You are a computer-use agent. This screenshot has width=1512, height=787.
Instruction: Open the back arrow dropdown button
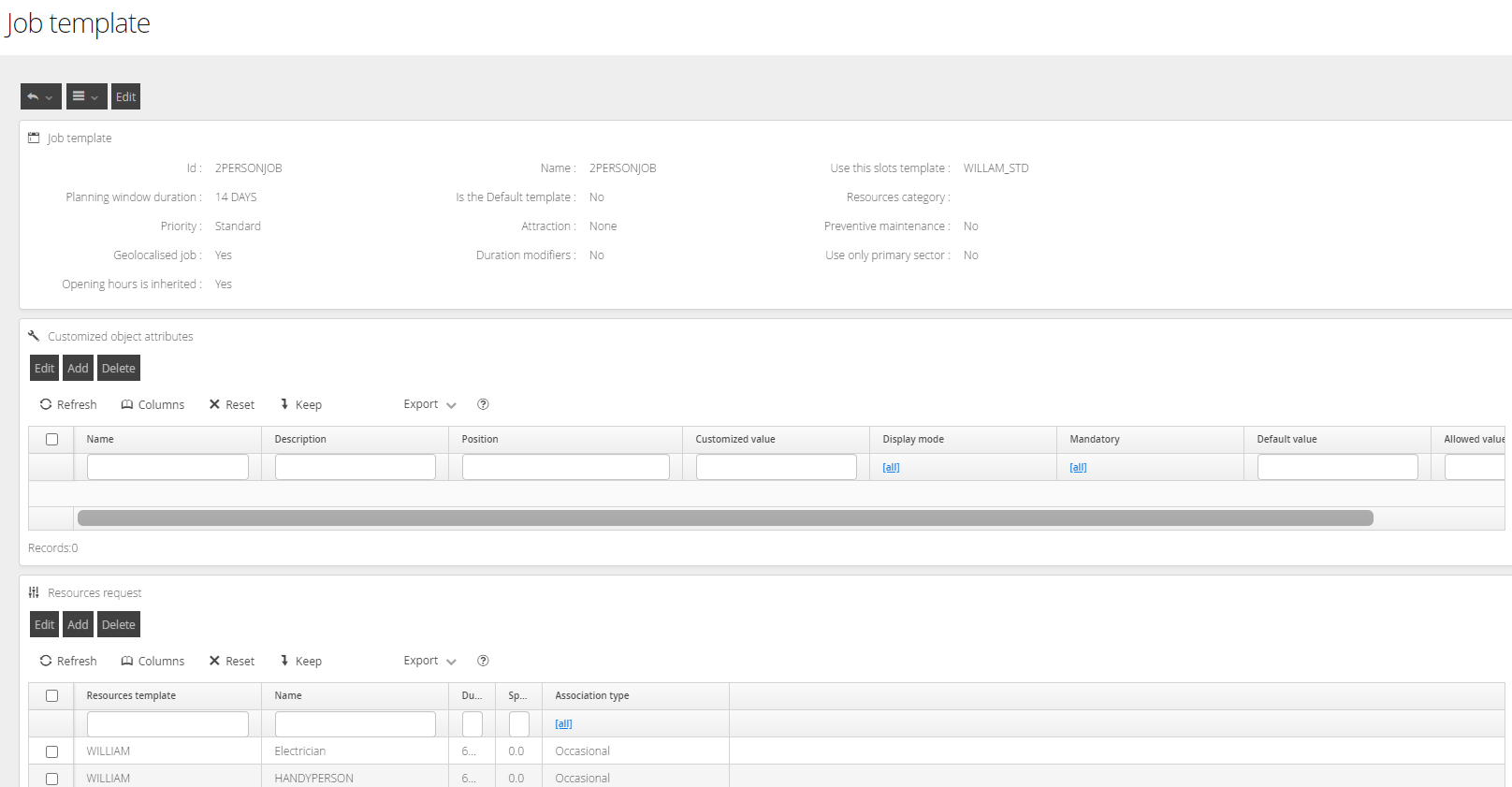(41, 96)
